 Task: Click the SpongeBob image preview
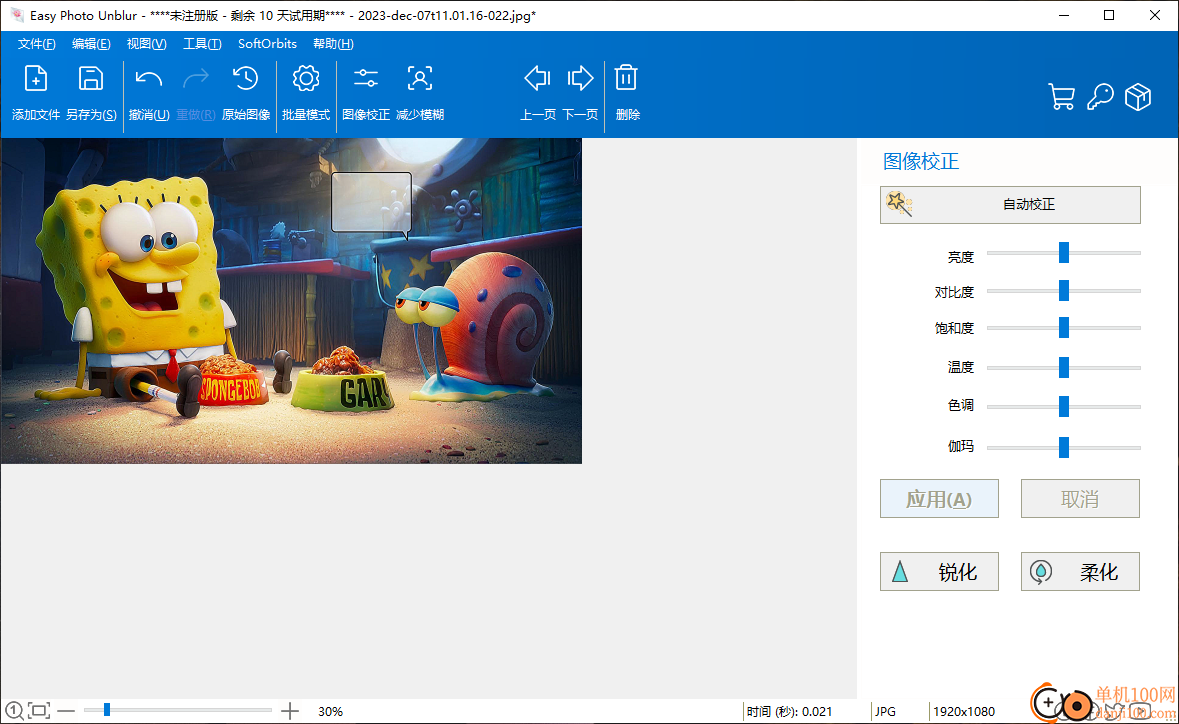point(291,301)
